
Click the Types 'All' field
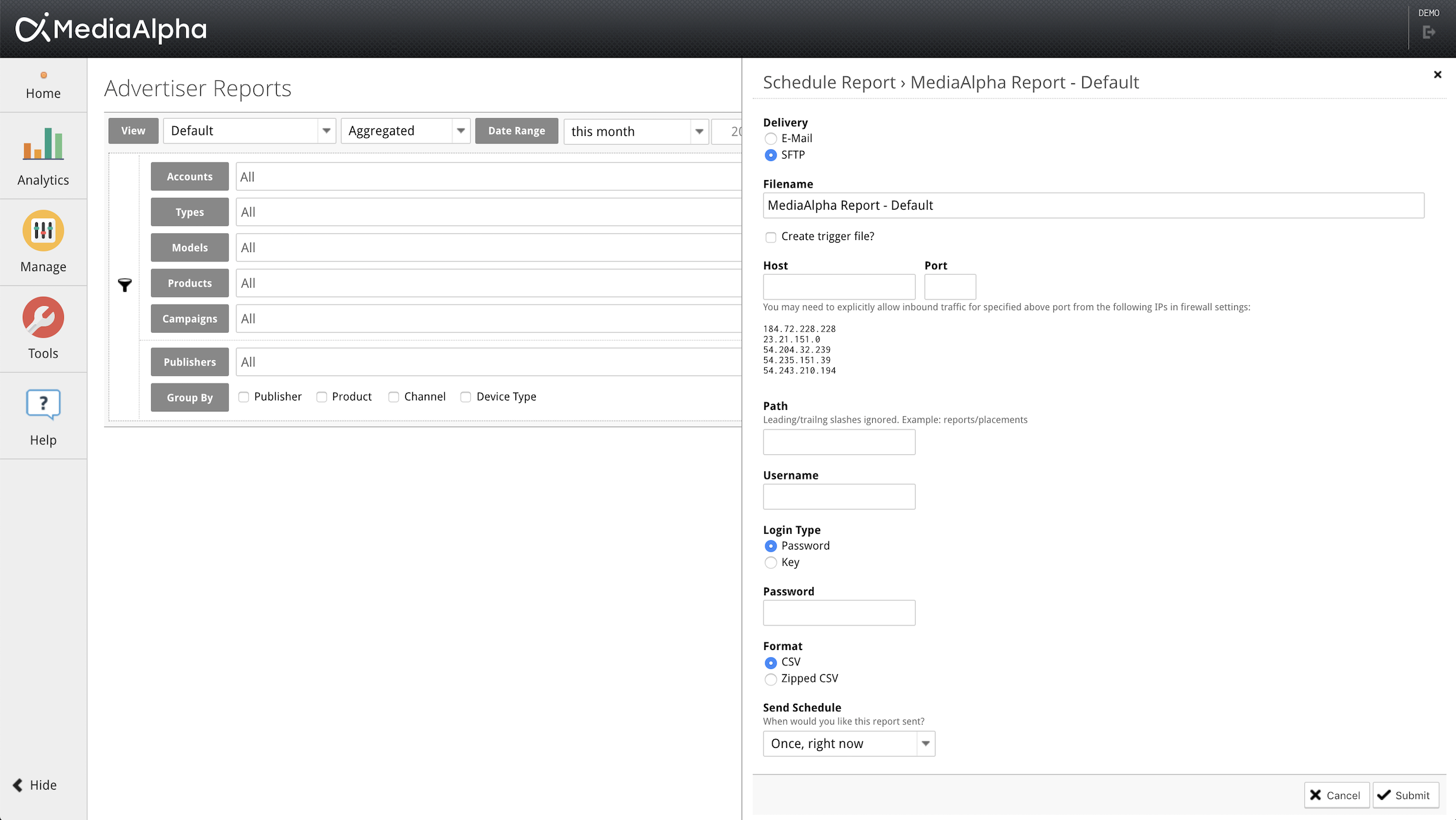pos(488,212)
